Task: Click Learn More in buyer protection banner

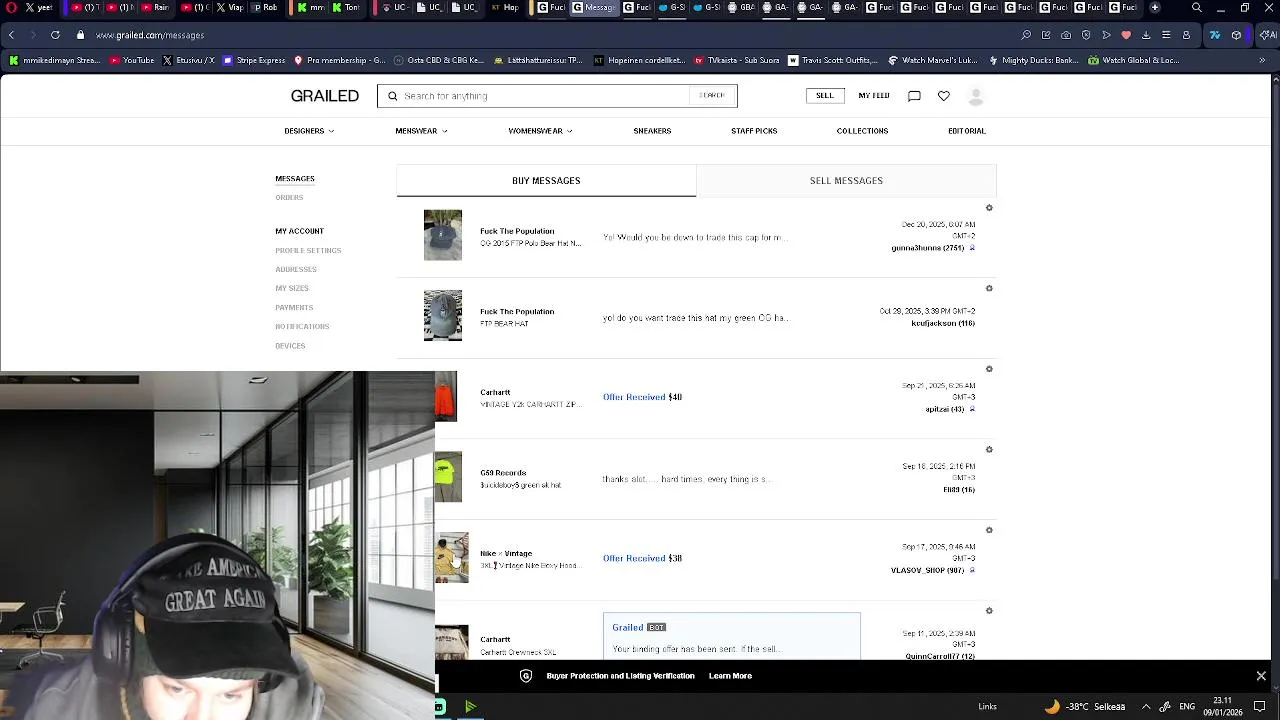Action: pyautogui.click(x=730, y=676)
